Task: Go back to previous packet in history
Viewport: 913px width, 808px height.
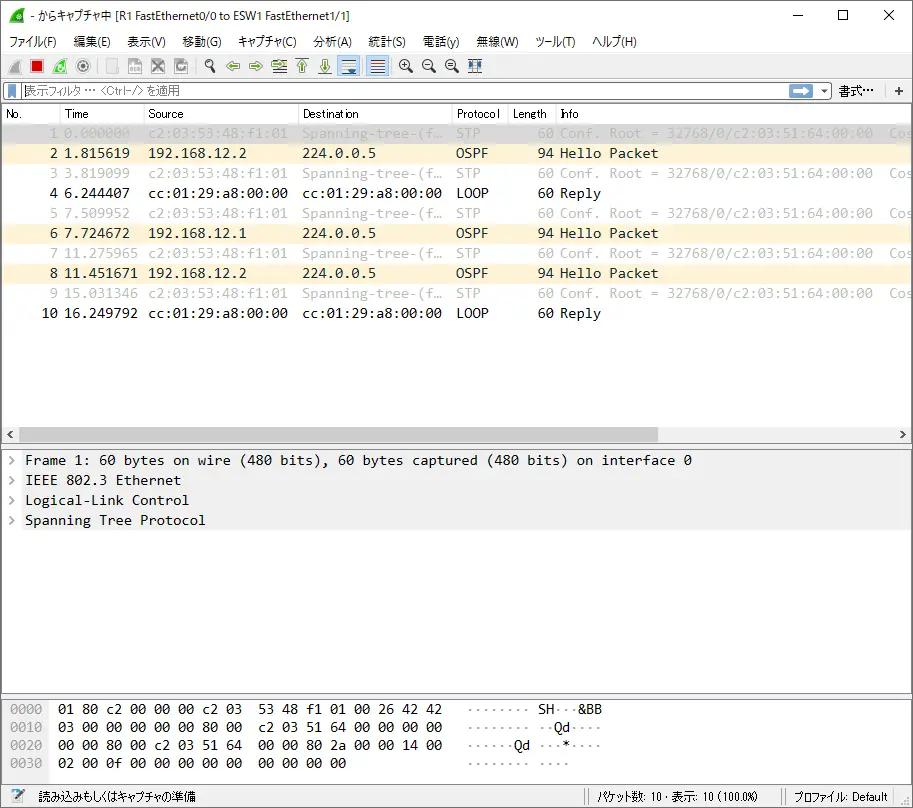Action: [x=233, y=66]
